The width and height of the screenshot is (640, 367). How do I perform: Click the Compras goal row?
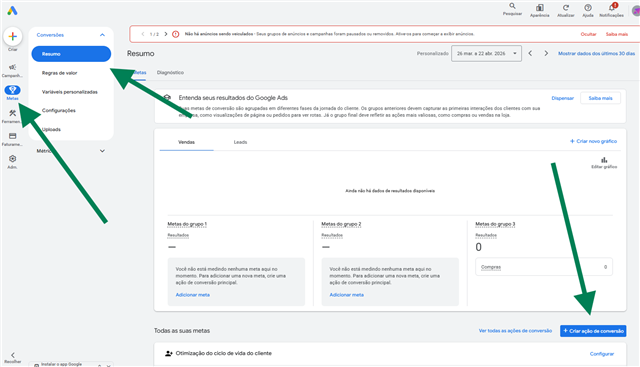(544, 267)
